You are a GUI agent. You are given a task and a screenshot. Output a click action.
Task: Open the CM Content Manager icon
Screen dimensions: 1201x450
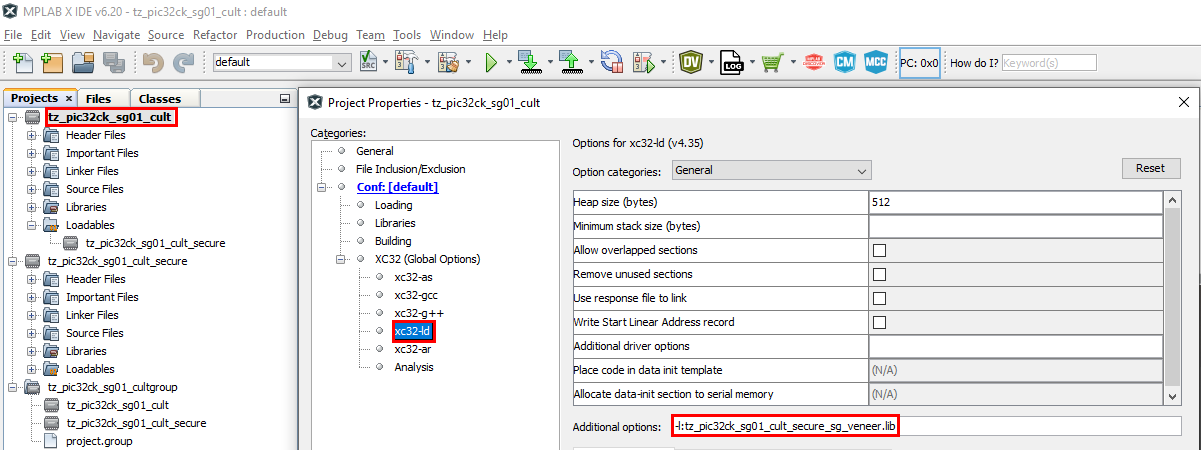tap(844, 62)
